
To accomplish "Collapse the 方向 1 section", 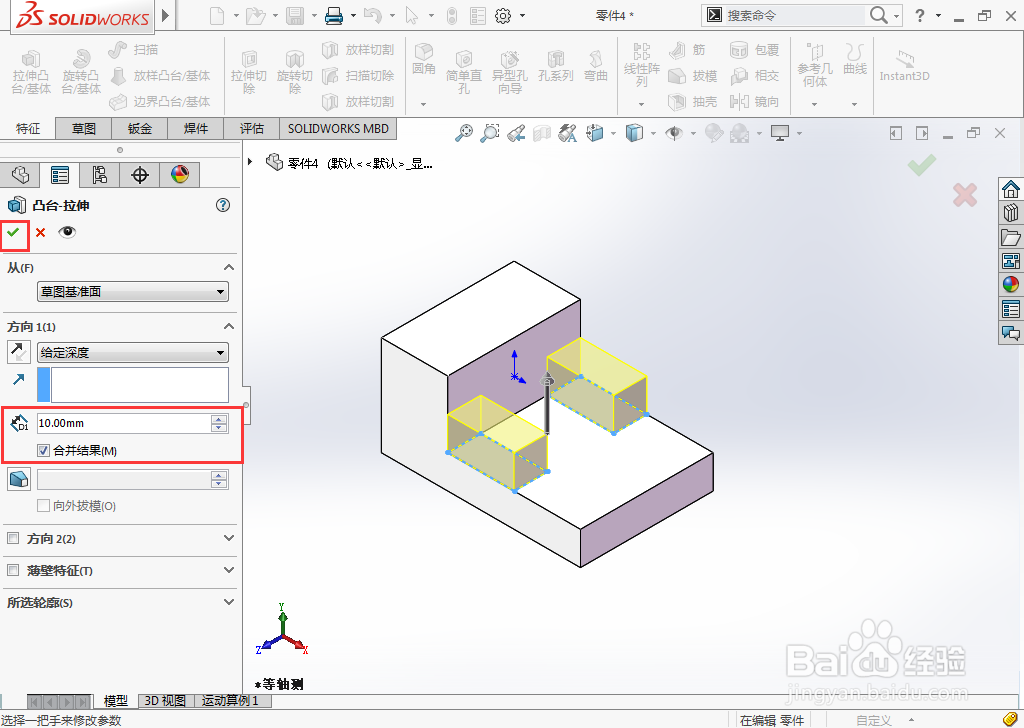I will point(229,326).
